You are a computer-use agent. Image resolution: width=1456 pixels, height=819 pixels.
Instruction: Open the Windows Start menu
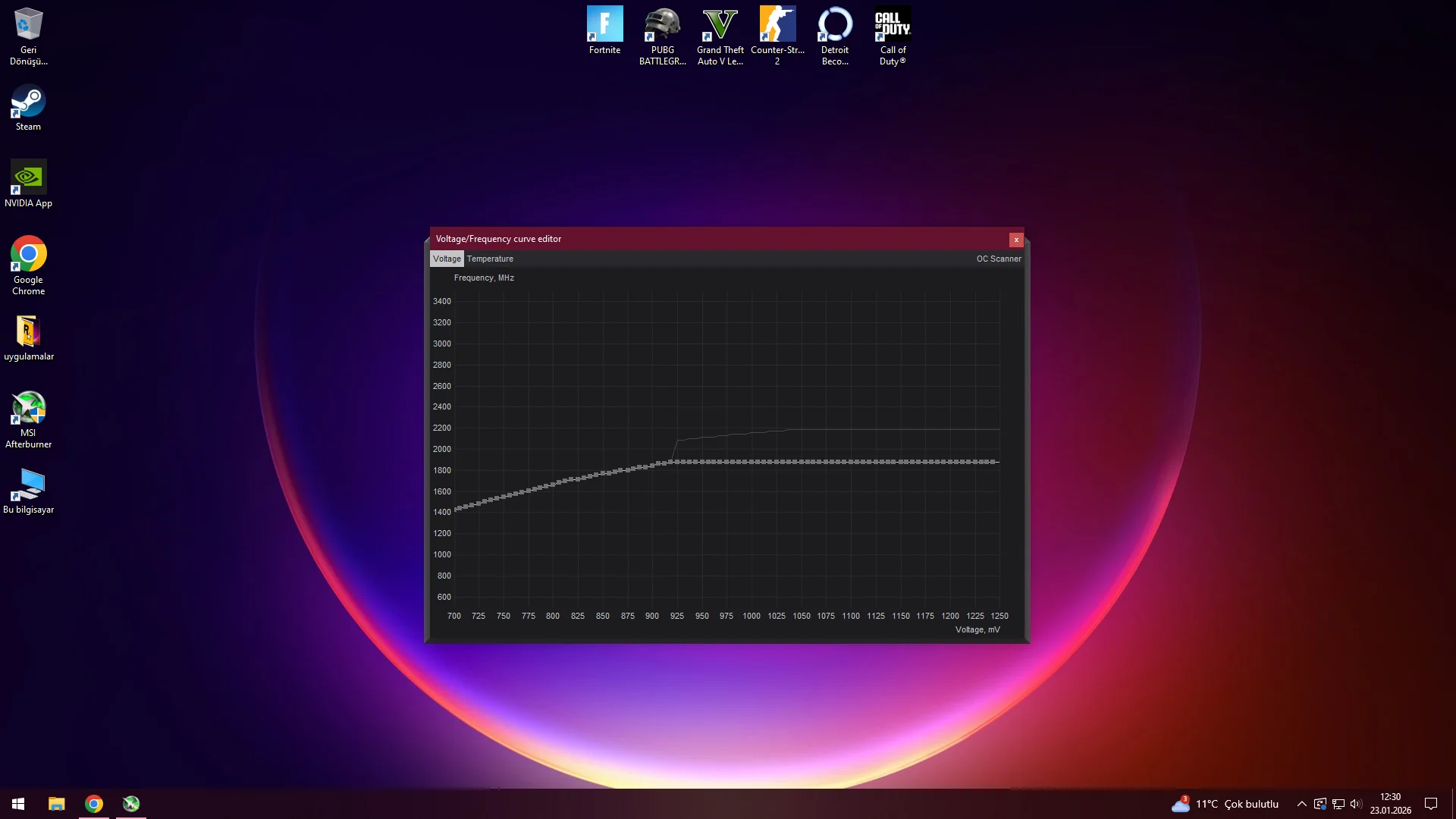(18, 804)
